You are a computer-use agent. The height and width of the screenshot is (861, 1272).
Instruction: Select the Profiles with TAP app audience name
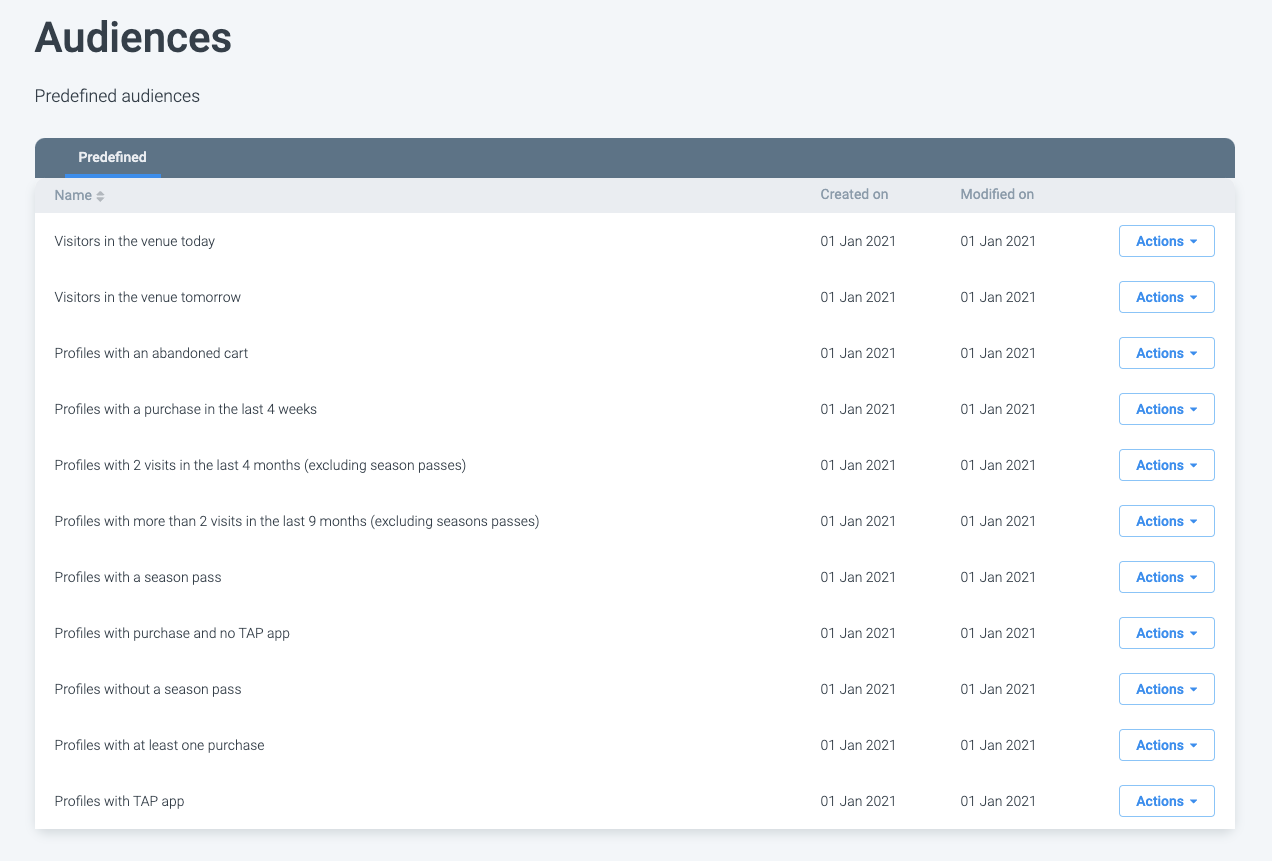[119, 801]
